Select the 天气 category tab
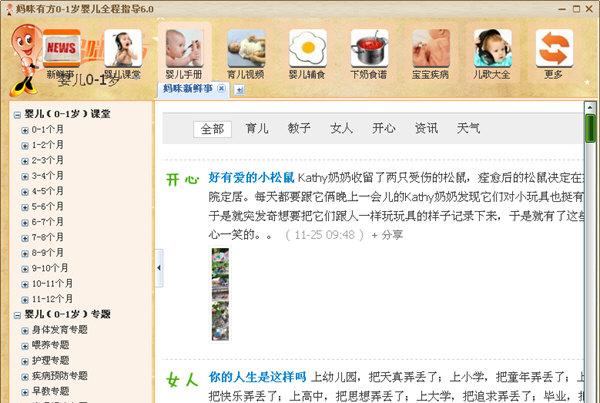 [468, 128]
